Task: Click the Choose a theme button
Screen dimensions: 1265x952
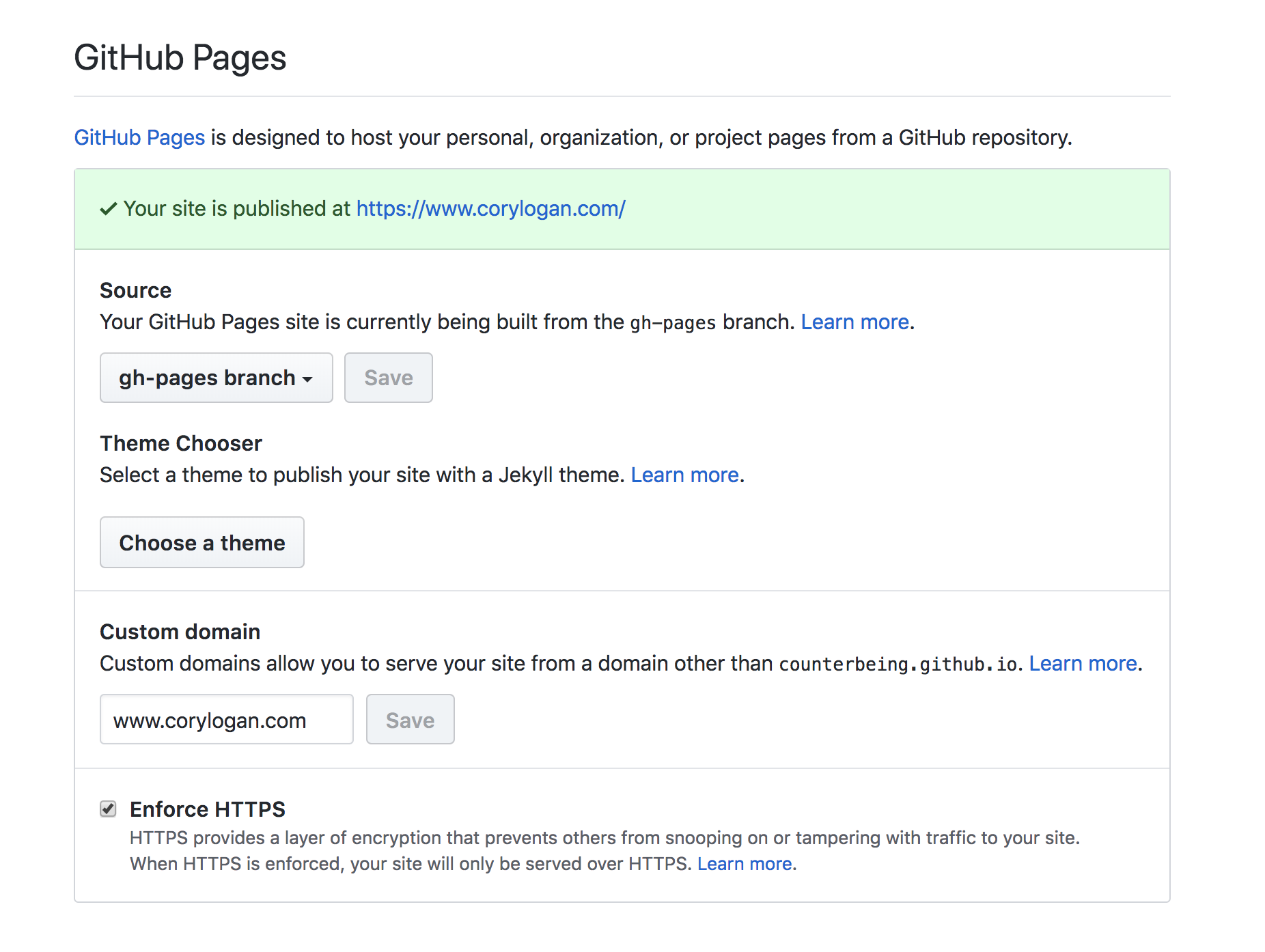Action: 201,542
